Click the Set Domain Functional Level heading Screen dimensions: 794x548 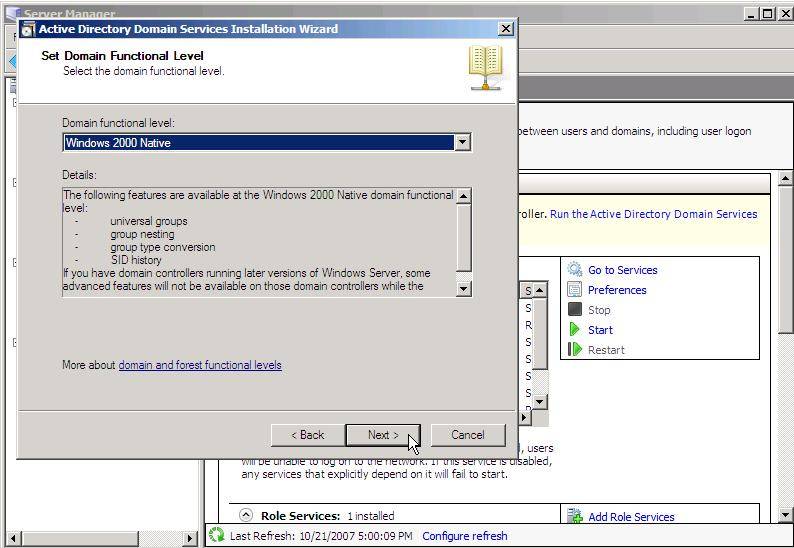click(x=123, y=56)
